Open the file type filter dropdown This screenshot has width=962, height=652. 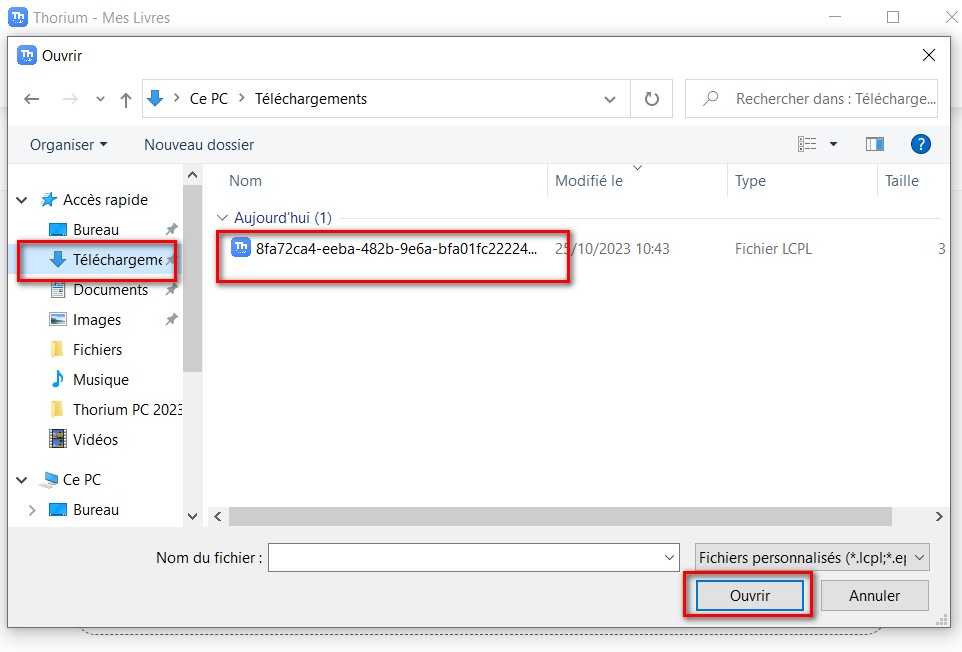coord(812,558)
